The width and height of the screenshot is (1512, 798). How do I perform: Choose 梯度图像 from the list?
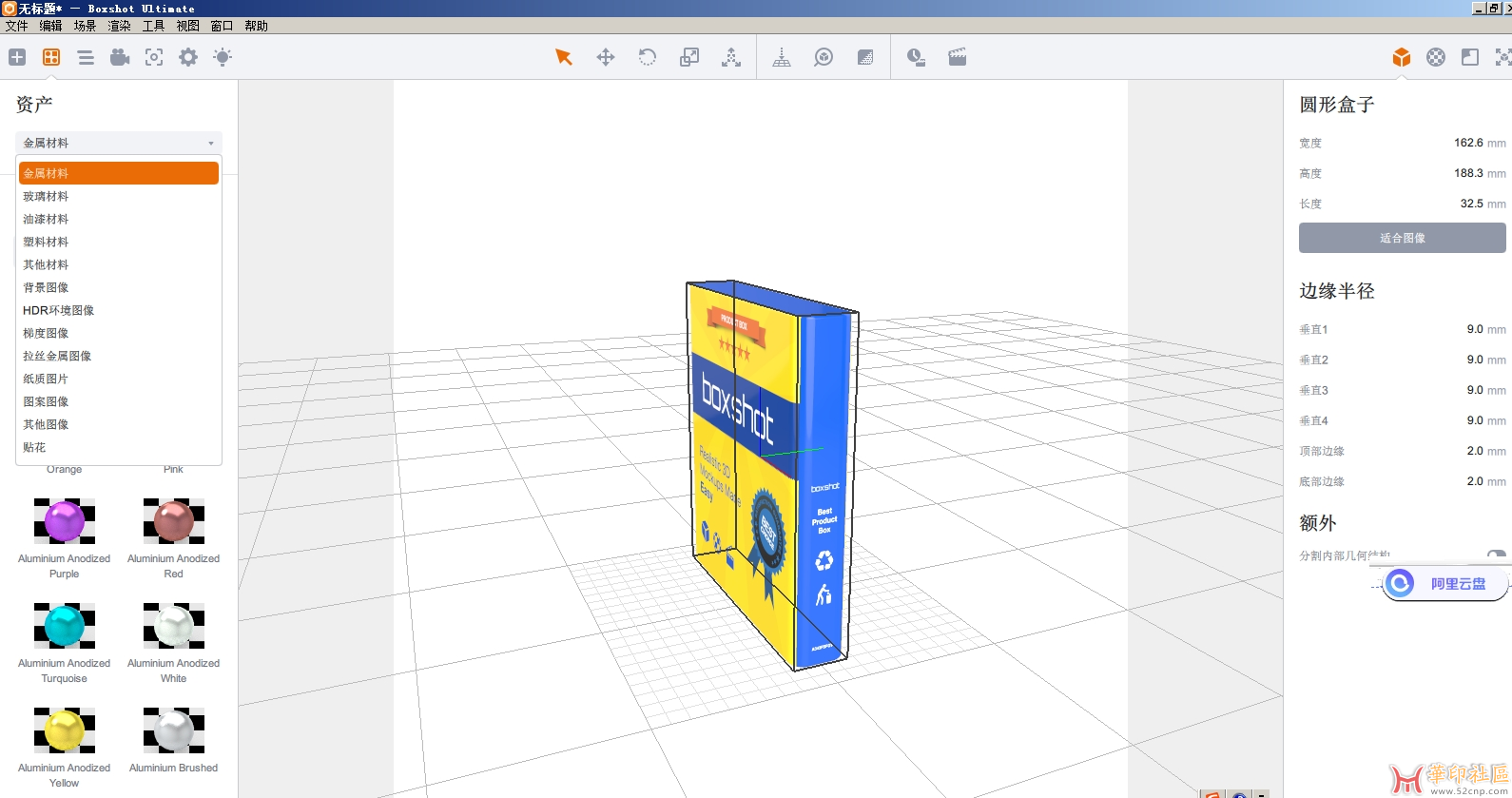click(x=119, y=333)
